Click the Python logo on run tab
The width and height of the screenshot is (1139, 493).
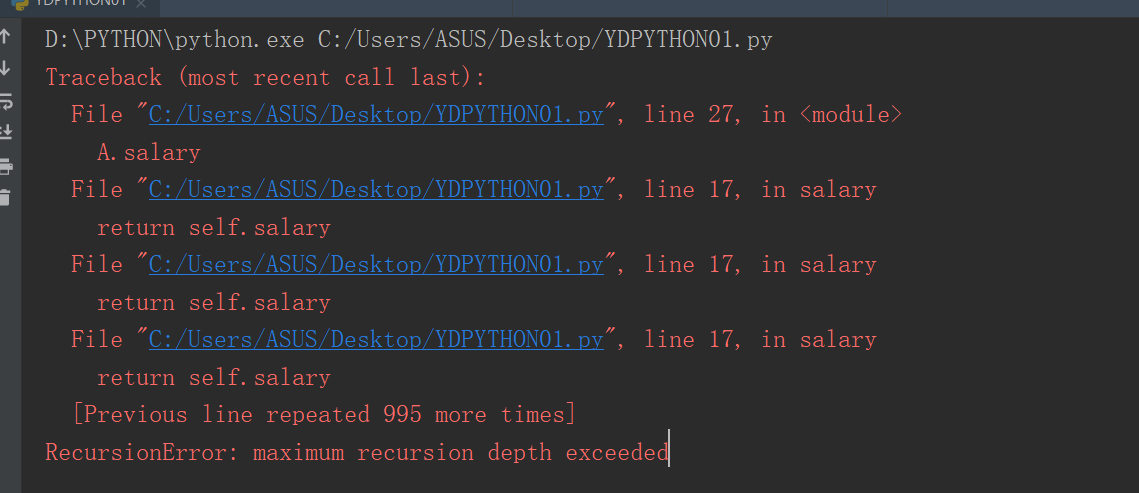[x=20, y=3]
